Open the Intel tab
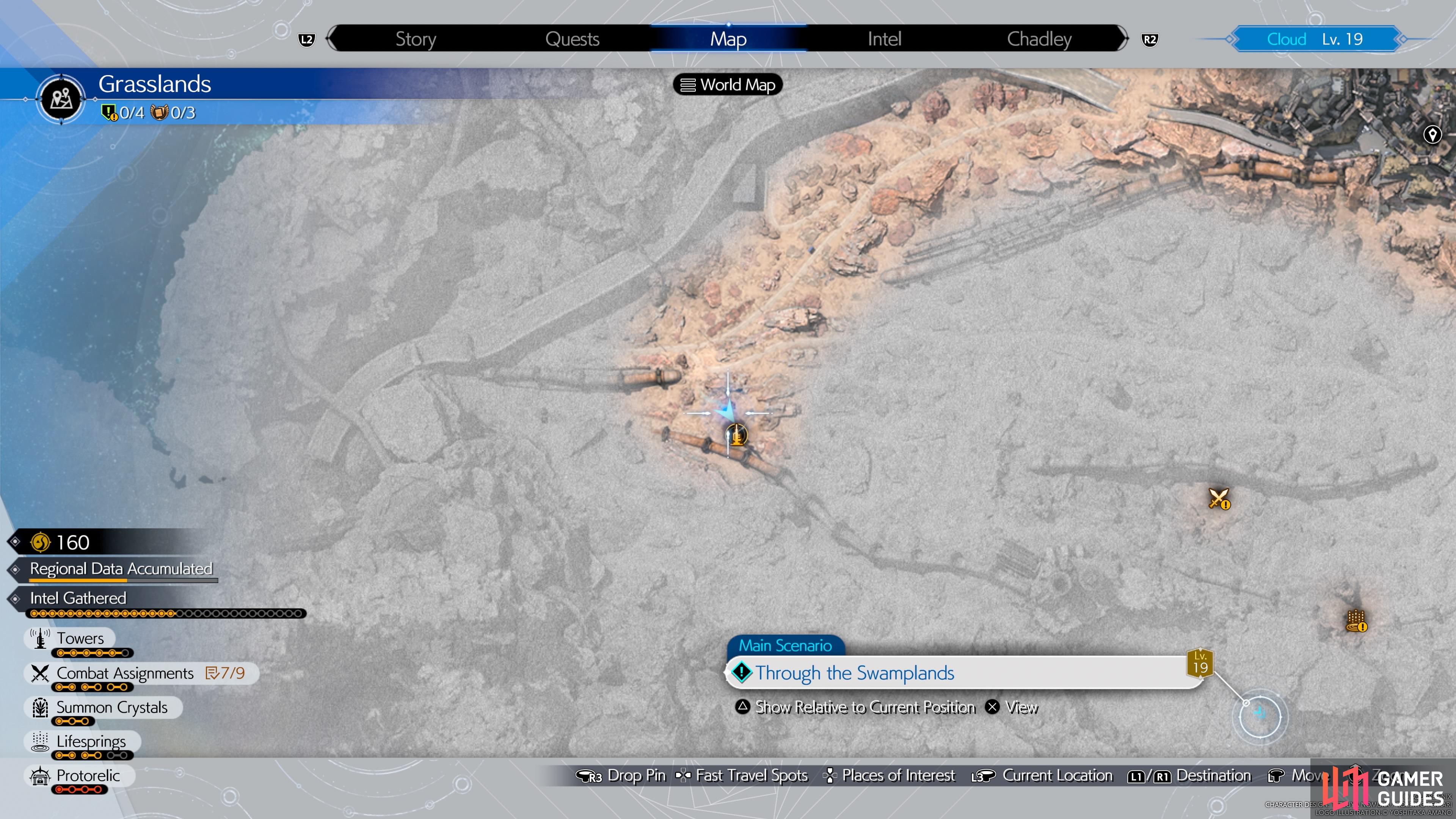Screen dimensions: 1456x819 tap(884, 39)
